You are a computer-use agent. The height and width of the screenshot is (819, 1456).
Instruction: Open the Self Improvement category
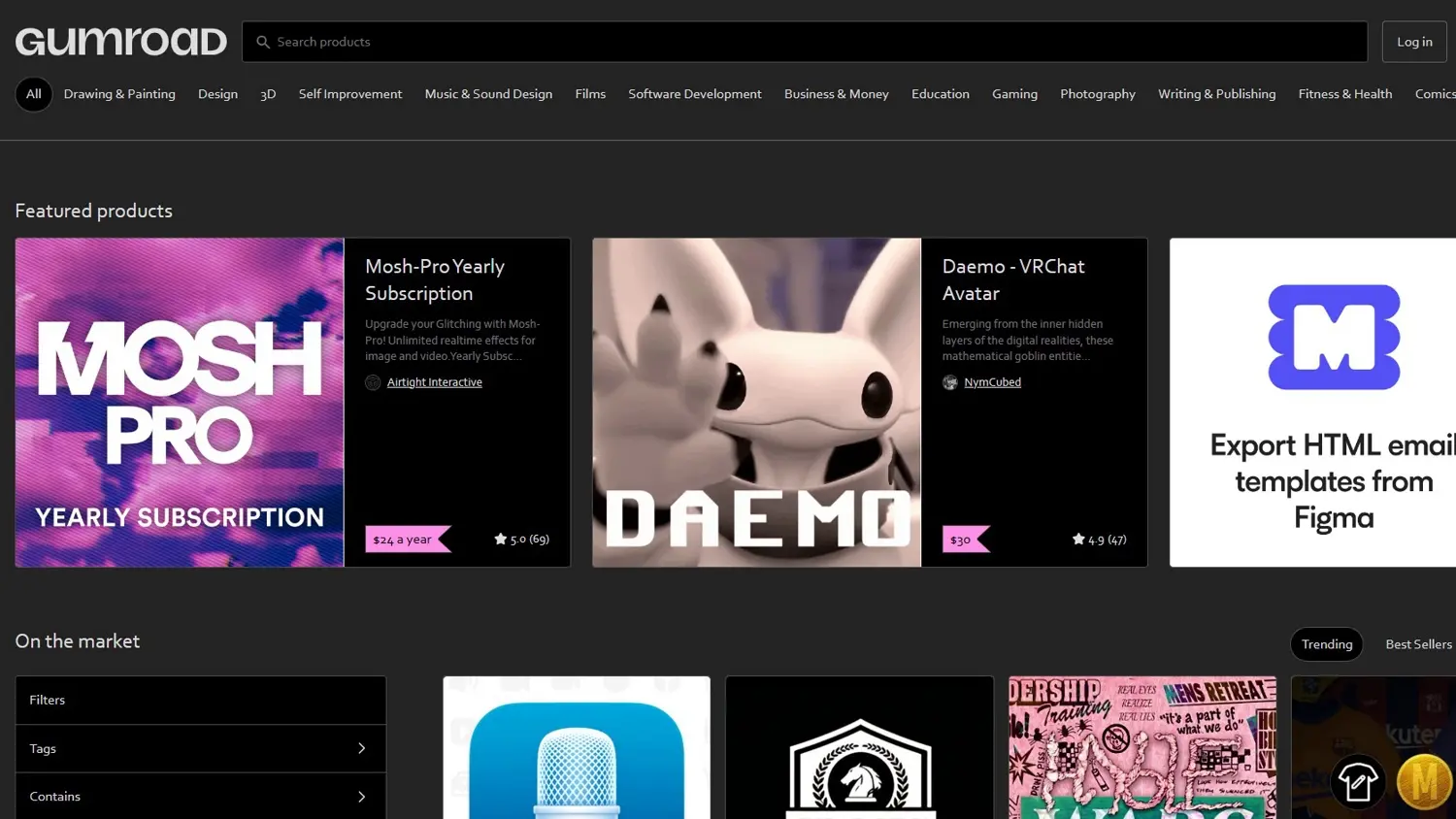click(350, 94)
